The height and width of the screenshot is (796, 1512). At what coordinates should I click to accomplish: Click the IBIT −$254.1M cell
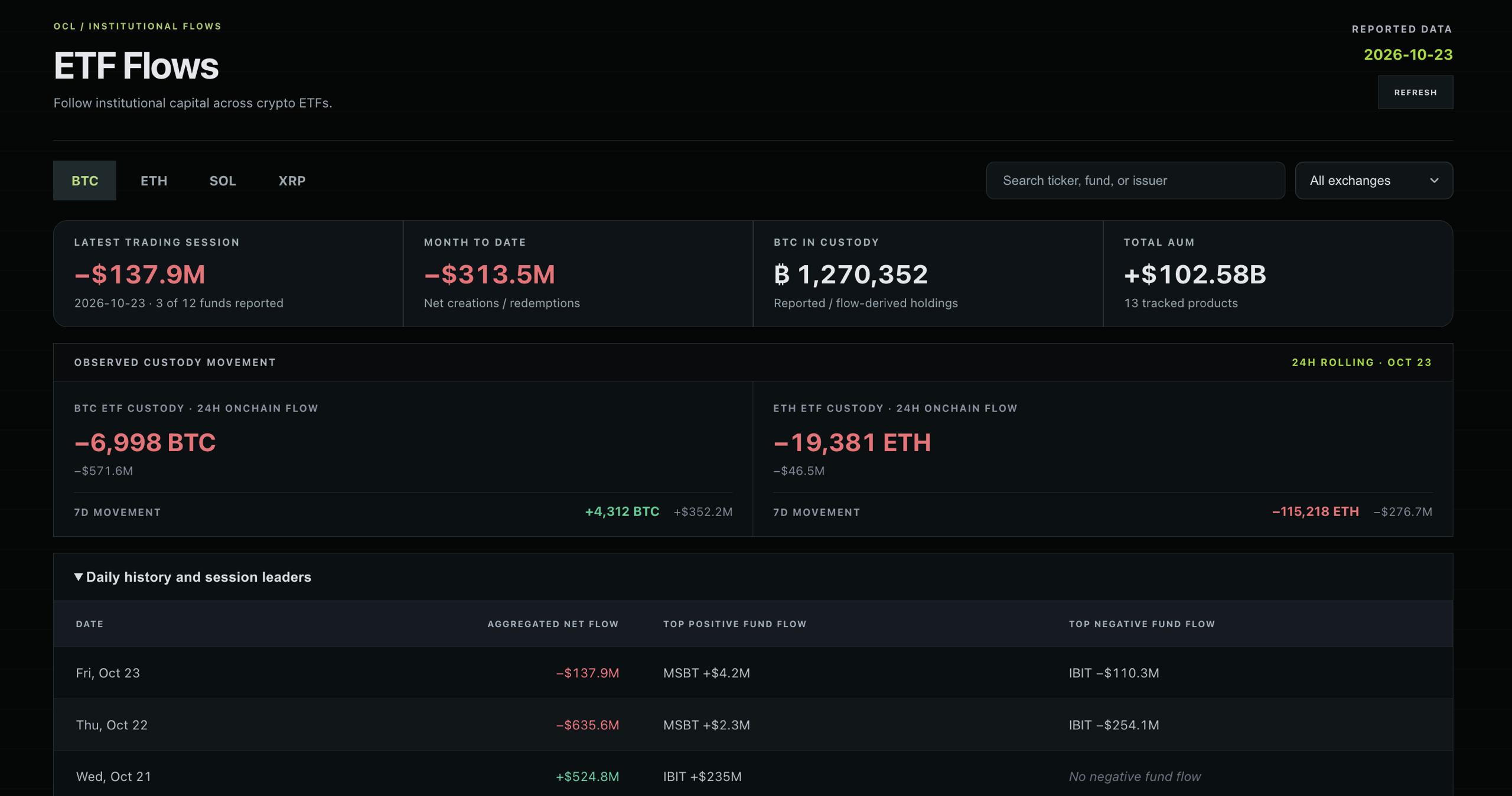click(x=1114, y=725)
